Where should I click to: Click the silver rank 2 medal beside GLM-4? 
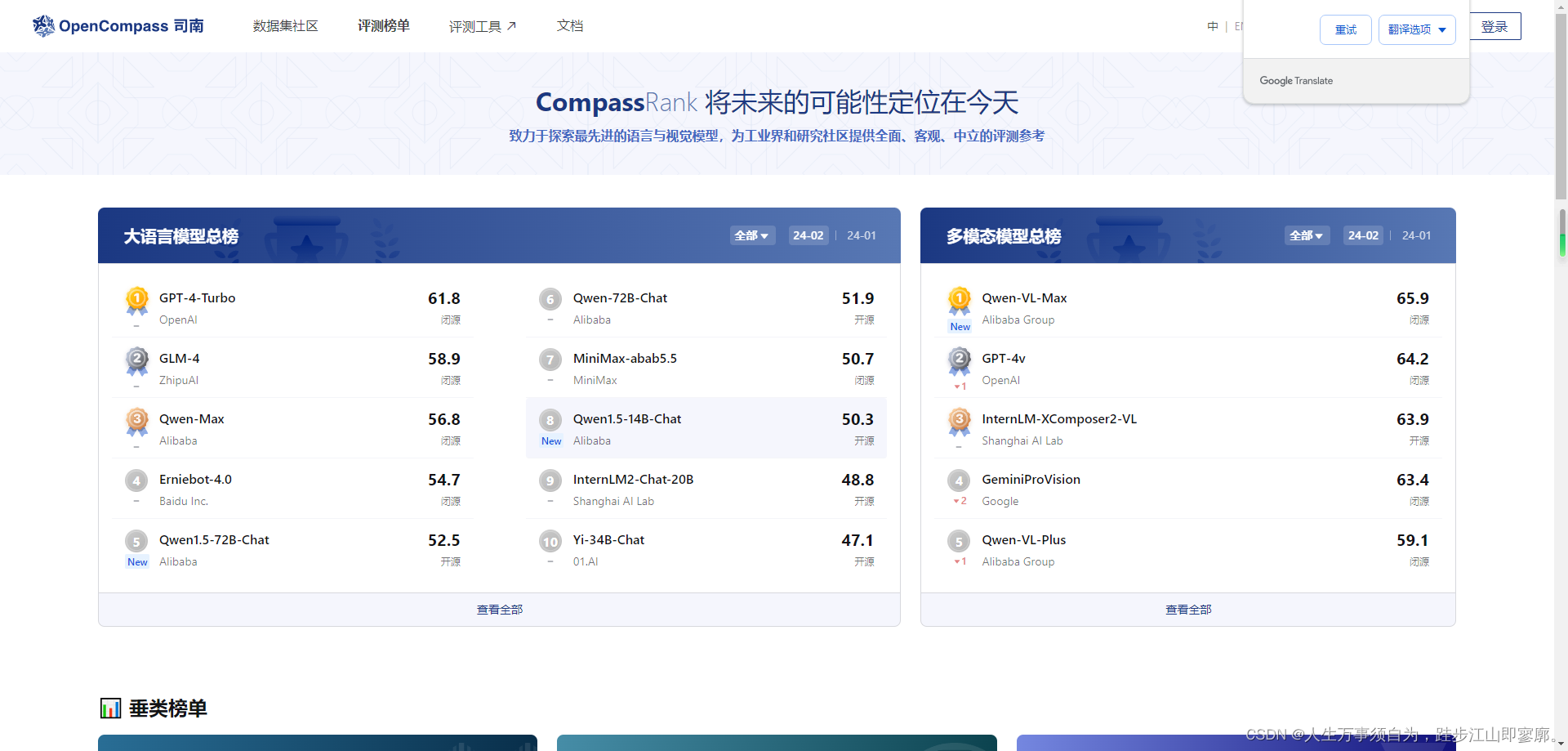coord(137,362)
